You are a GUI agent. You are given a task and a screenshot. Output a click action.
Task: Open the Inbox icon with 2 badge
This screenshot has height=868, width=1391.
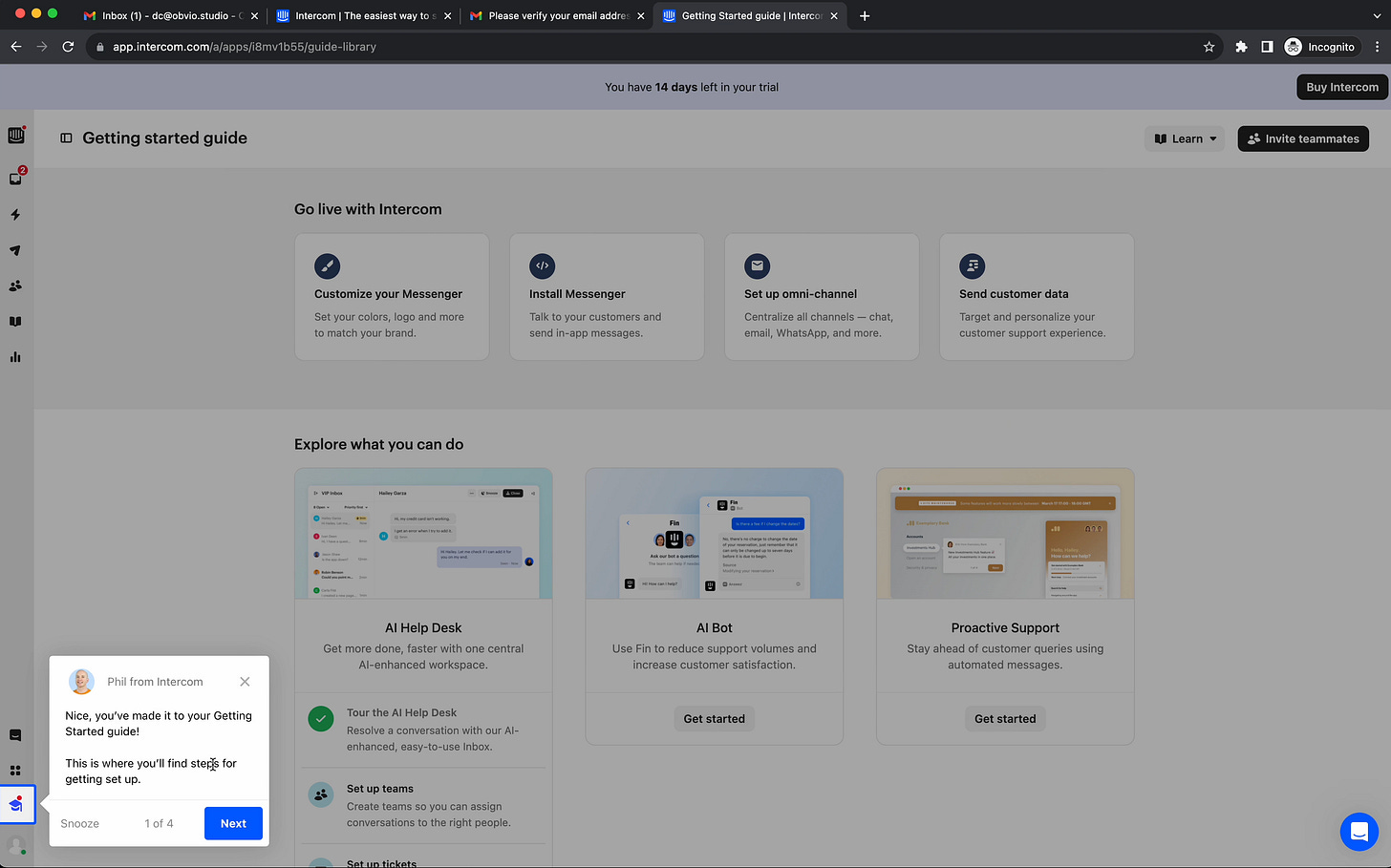click(x=15, y=179)
